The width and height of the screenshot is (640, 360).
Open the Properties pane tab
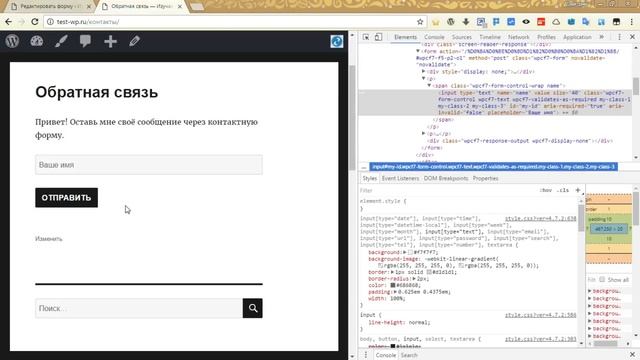(485, 178)
